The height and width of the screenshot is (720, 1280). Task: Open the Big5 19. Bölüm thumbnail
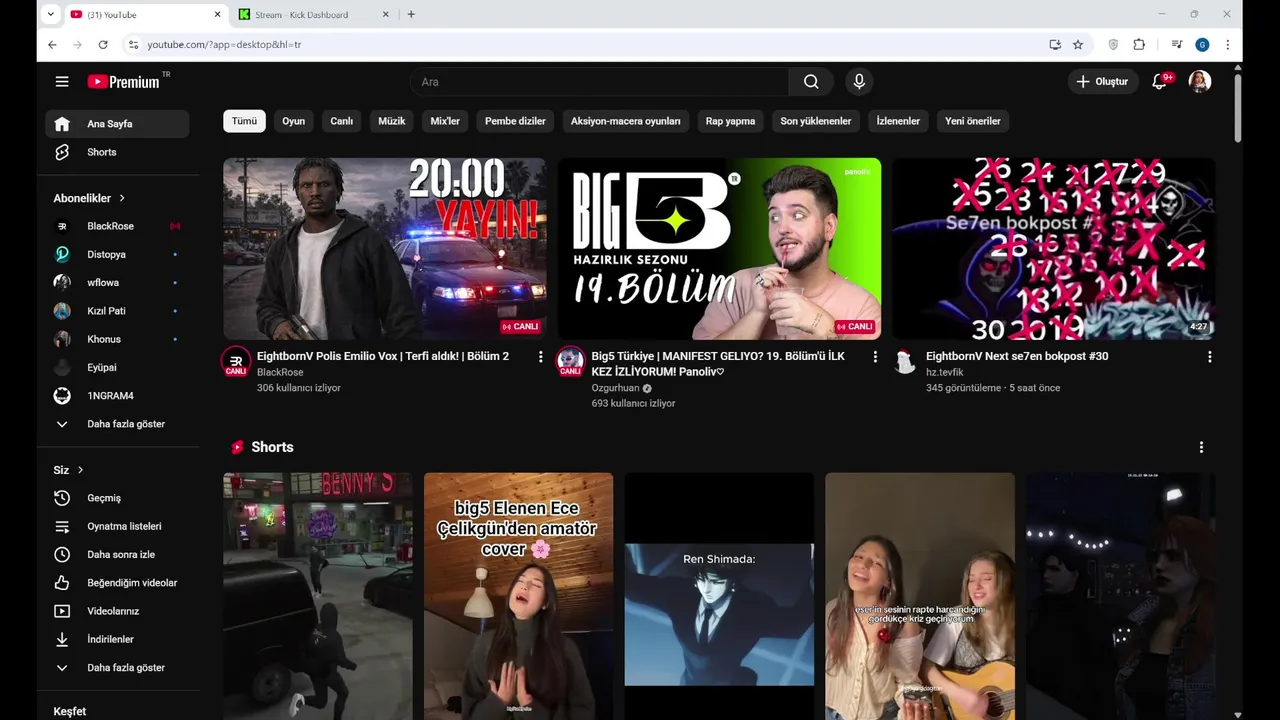[719, 249]
